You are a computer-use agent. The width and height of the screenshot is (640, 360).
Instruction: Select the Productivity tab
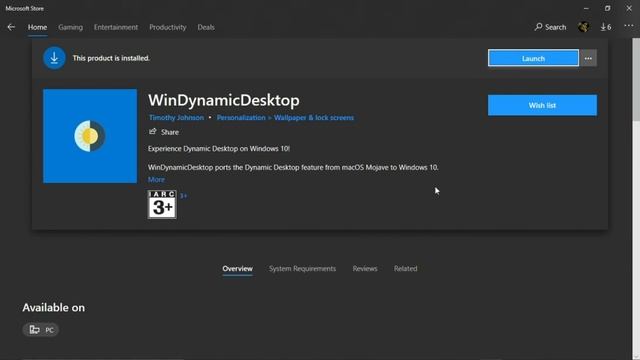click(x=167, y=27)
